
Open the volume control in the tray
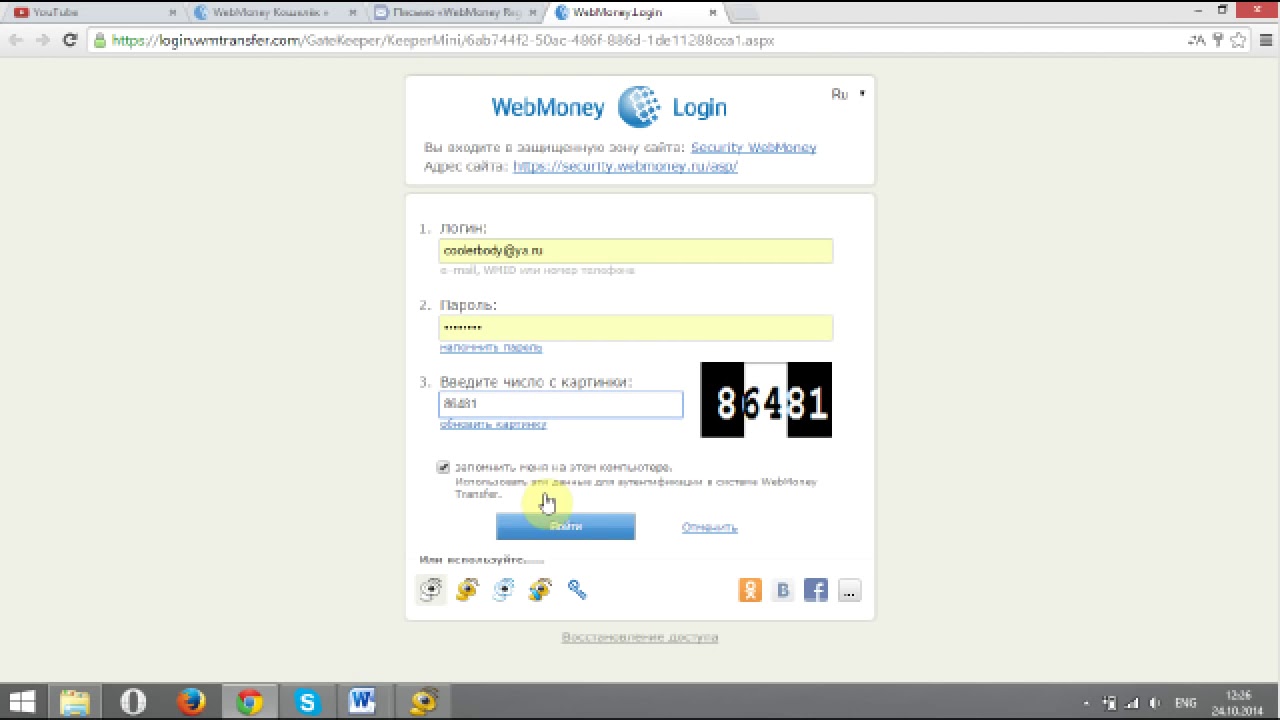point(1155,703)
